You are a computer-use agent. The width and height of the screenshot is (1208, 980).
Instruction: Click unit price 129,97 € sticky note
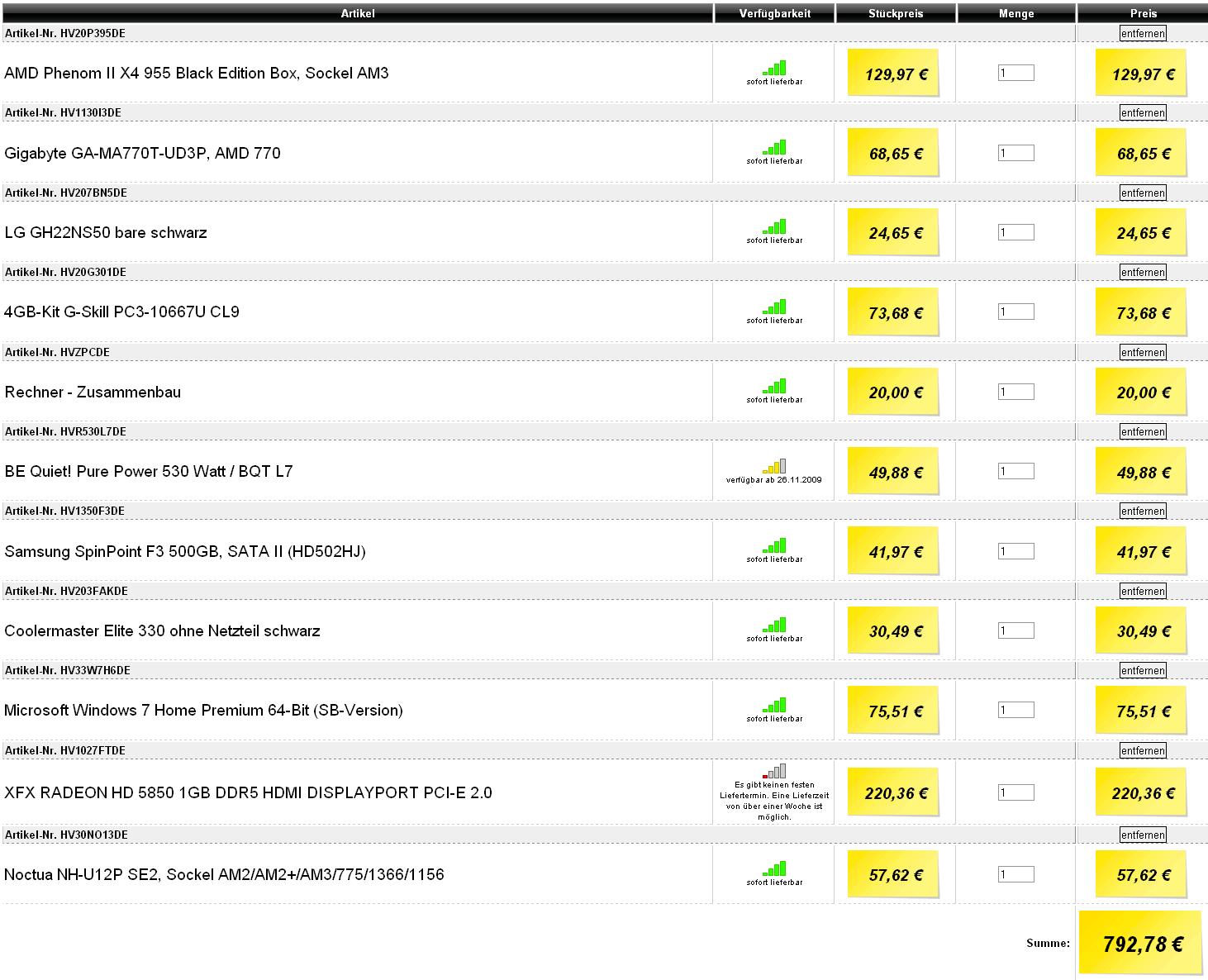tap(895, 74)
